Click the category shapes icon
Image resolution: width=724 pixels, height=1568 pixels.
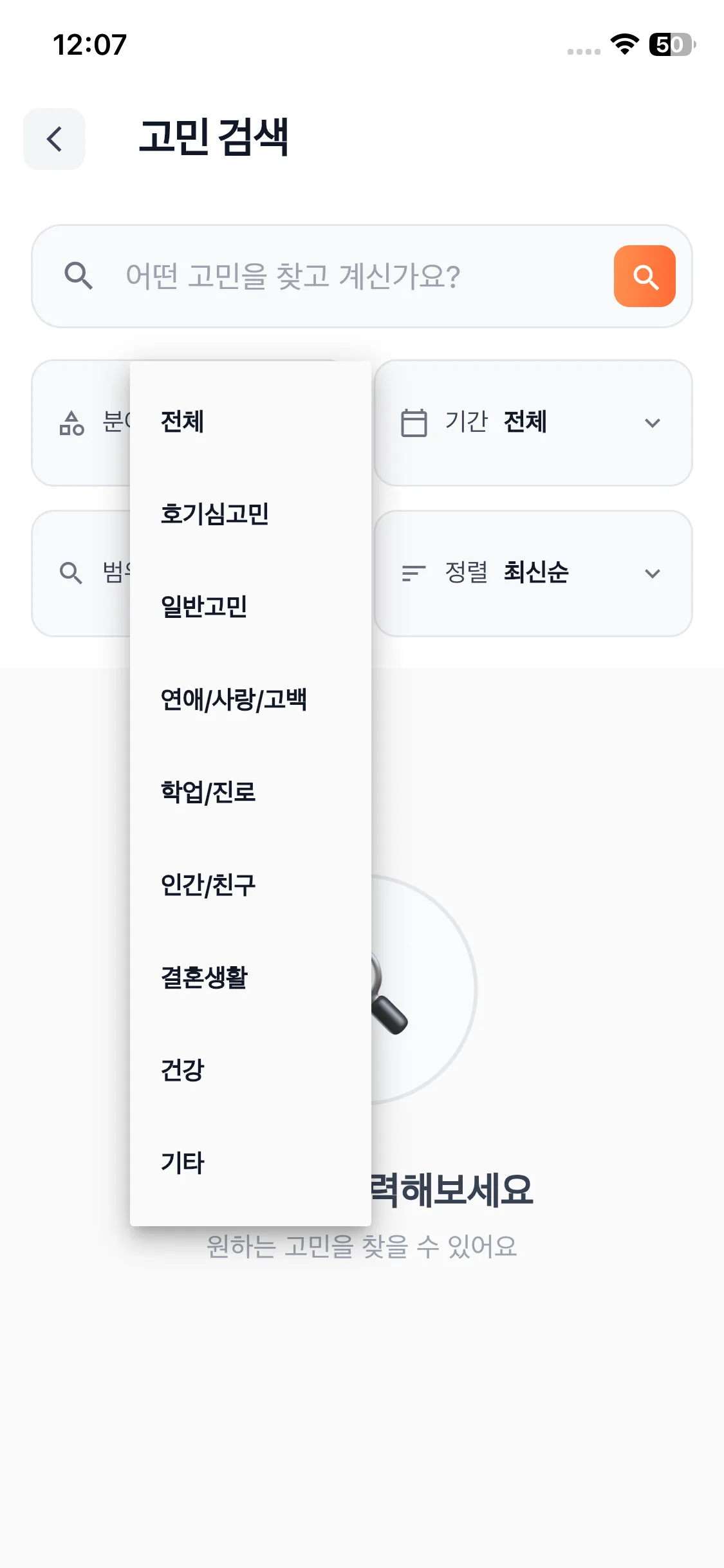71,423
